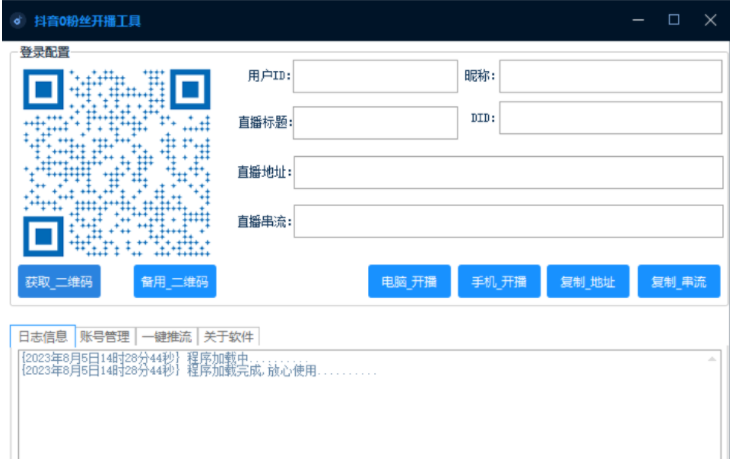734x461 pixels.
Task: Click the log area scrollbar up arrow
Action: tap(712, 358)
